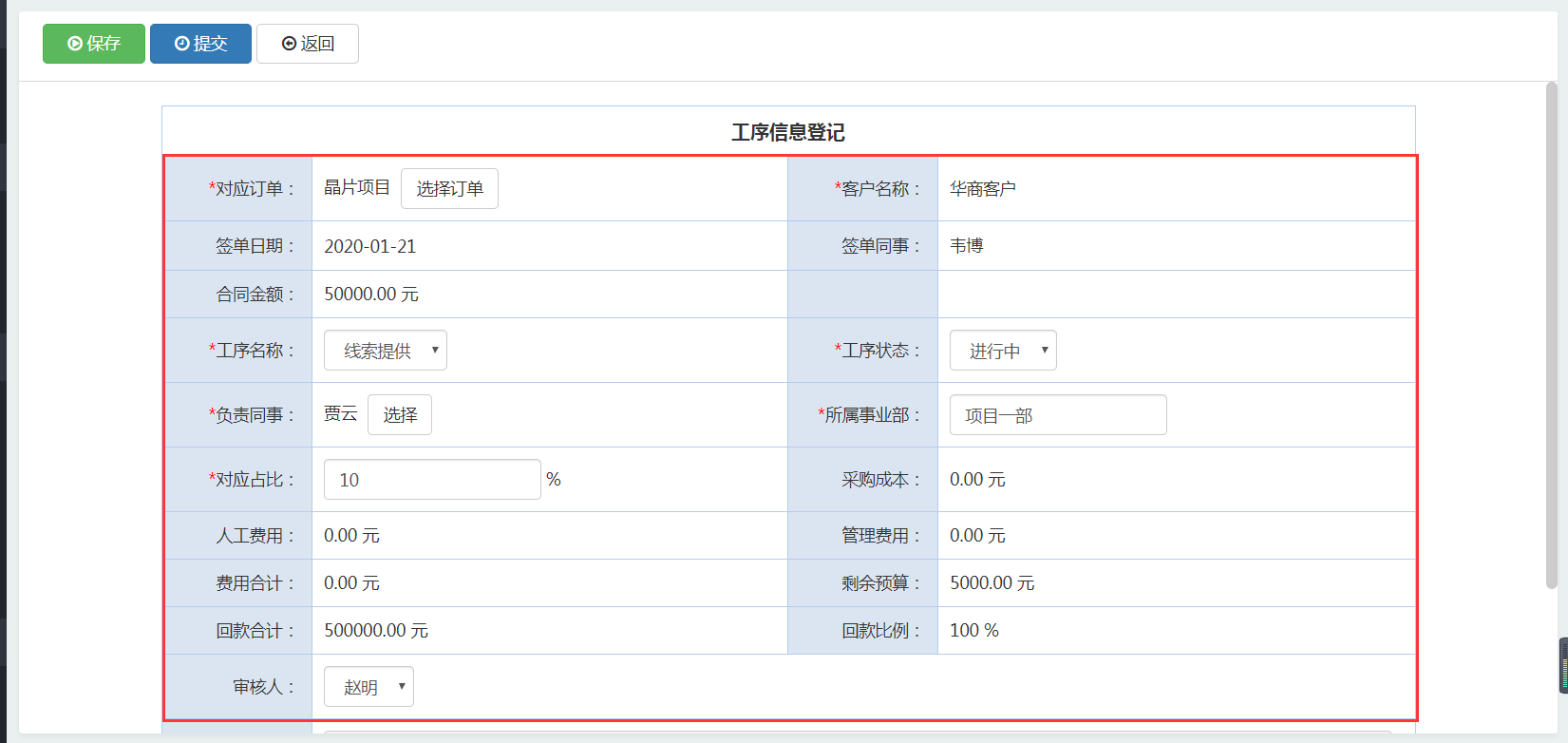Expand the 审核人 dropdown showing 赵明

click(368, 687)
